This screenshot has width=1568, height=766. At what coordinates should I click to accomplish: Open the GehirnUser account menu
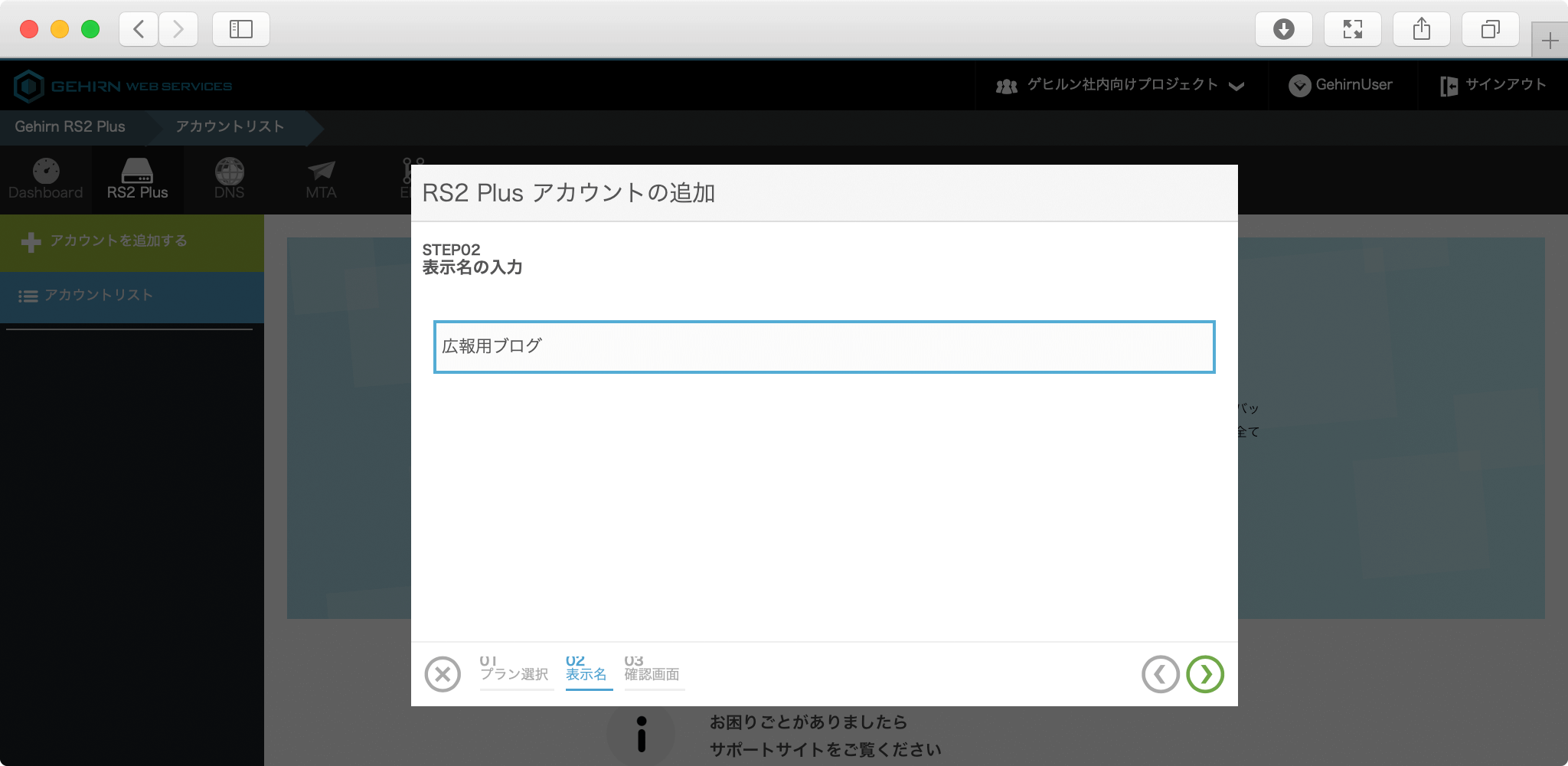[x=1341, y=85]
